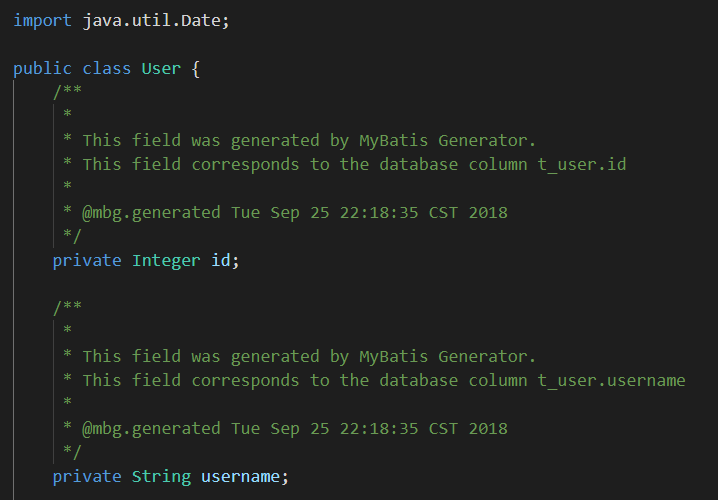Image resolution: width=718 pixels, height=500 pixels.
Task: Click t_user.username in the second comment
Action: tap(611, 380)
